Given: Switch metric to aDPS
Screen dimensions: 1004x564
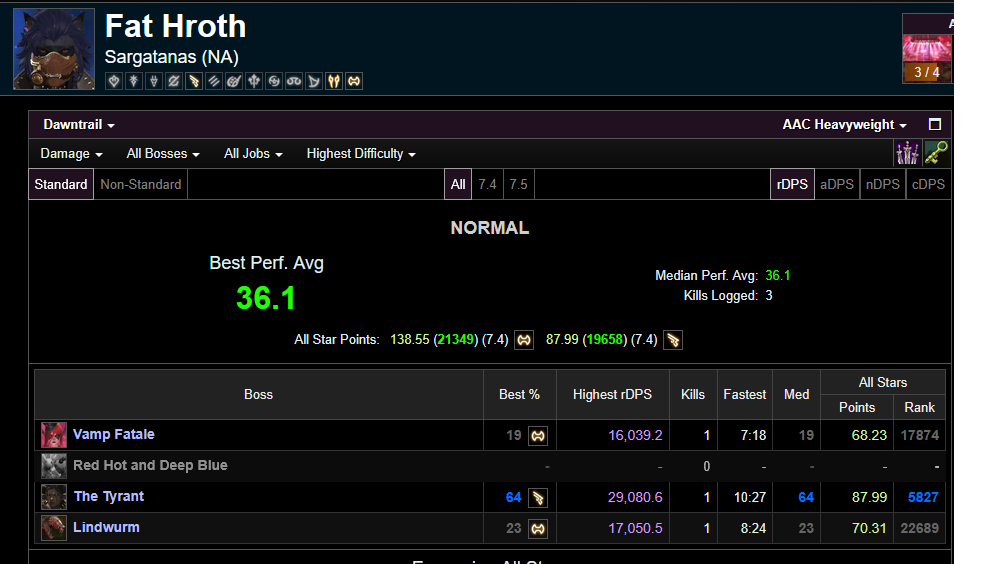Looking at the screenshot, I should 837,184.
